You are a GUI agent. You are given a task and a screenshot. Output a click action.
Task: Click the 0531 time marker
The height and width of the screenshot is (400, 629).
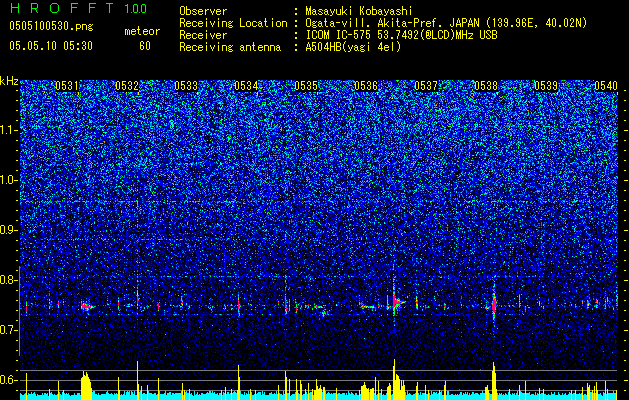tap(67, 86)
